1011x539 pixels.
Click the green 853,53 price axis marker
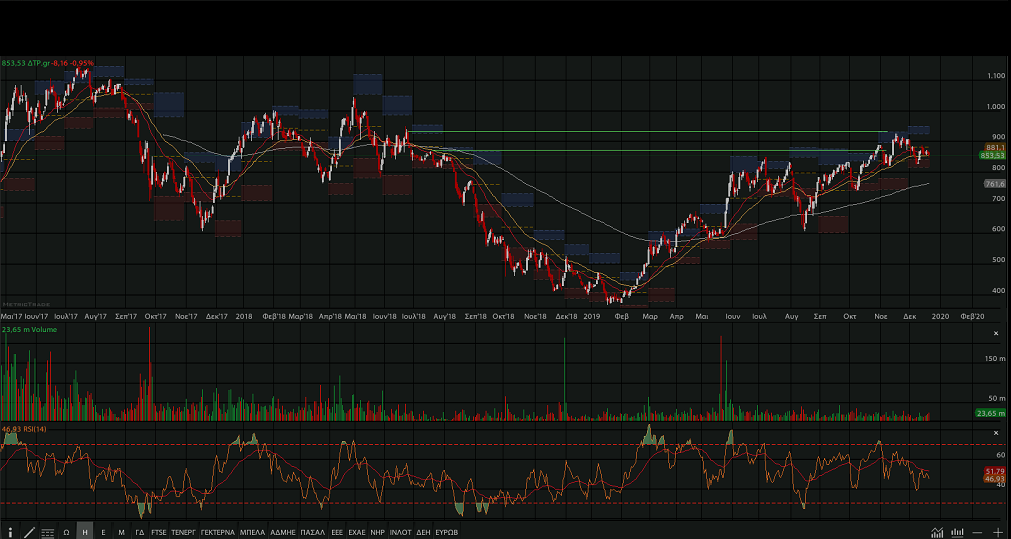[992, 156]
